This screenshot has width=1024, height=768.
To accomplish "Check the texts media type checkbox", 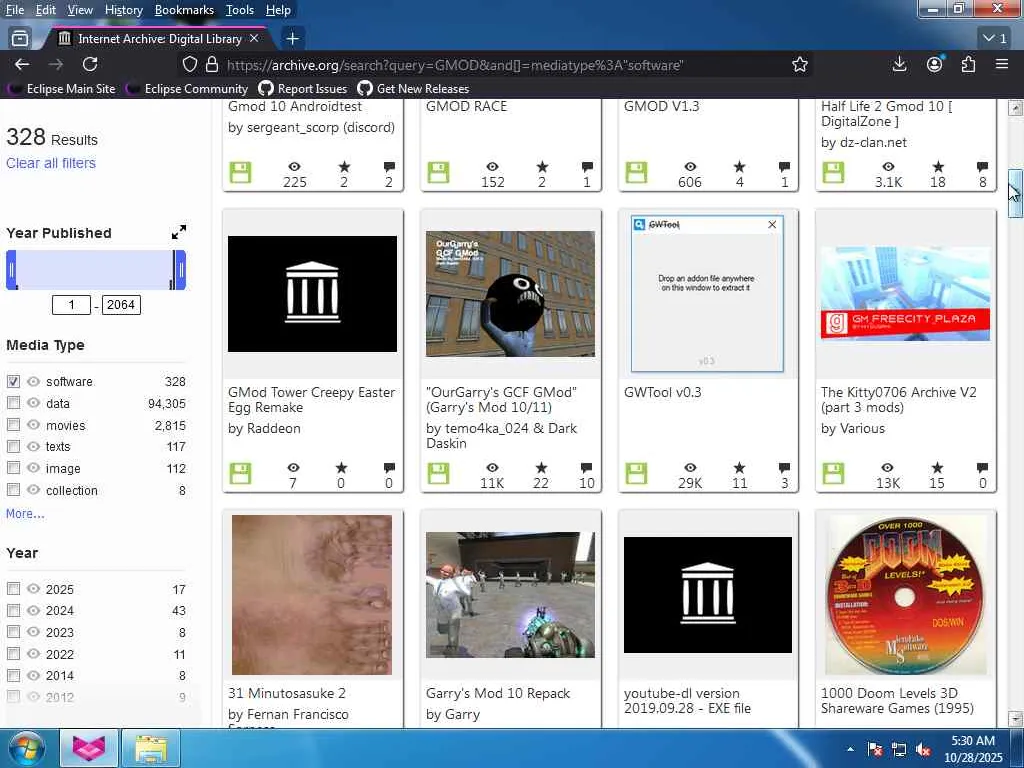I will (x=13, y=446).
